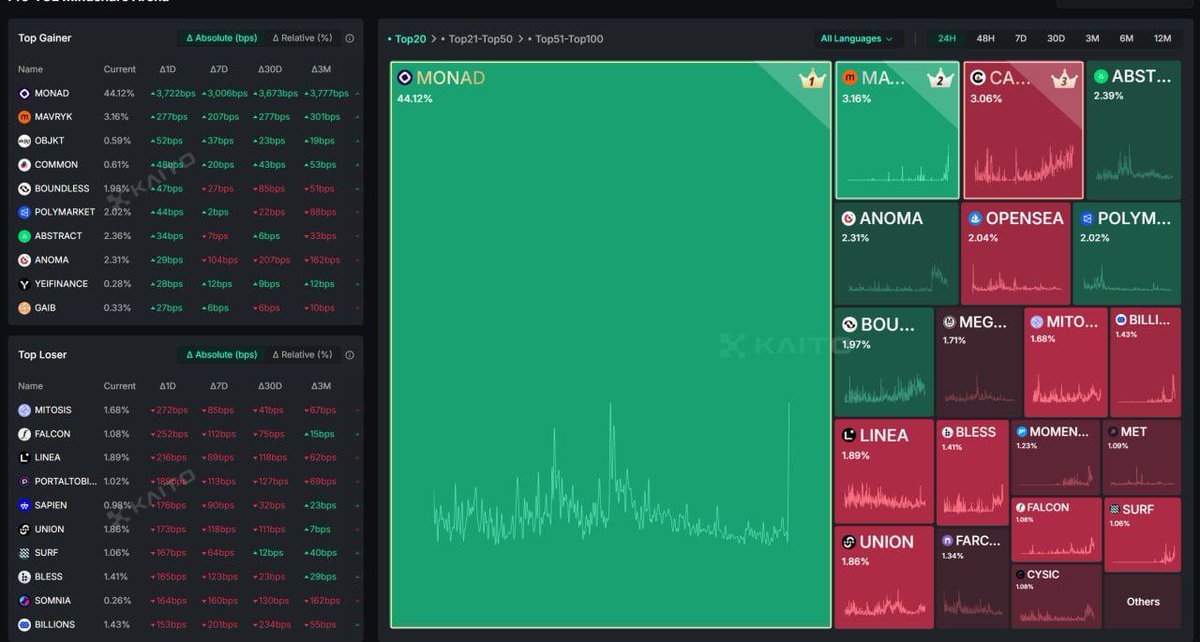Click MITOSIS's 272bps Δ1D value
The image size is (1200, 642).
(169, 410)
